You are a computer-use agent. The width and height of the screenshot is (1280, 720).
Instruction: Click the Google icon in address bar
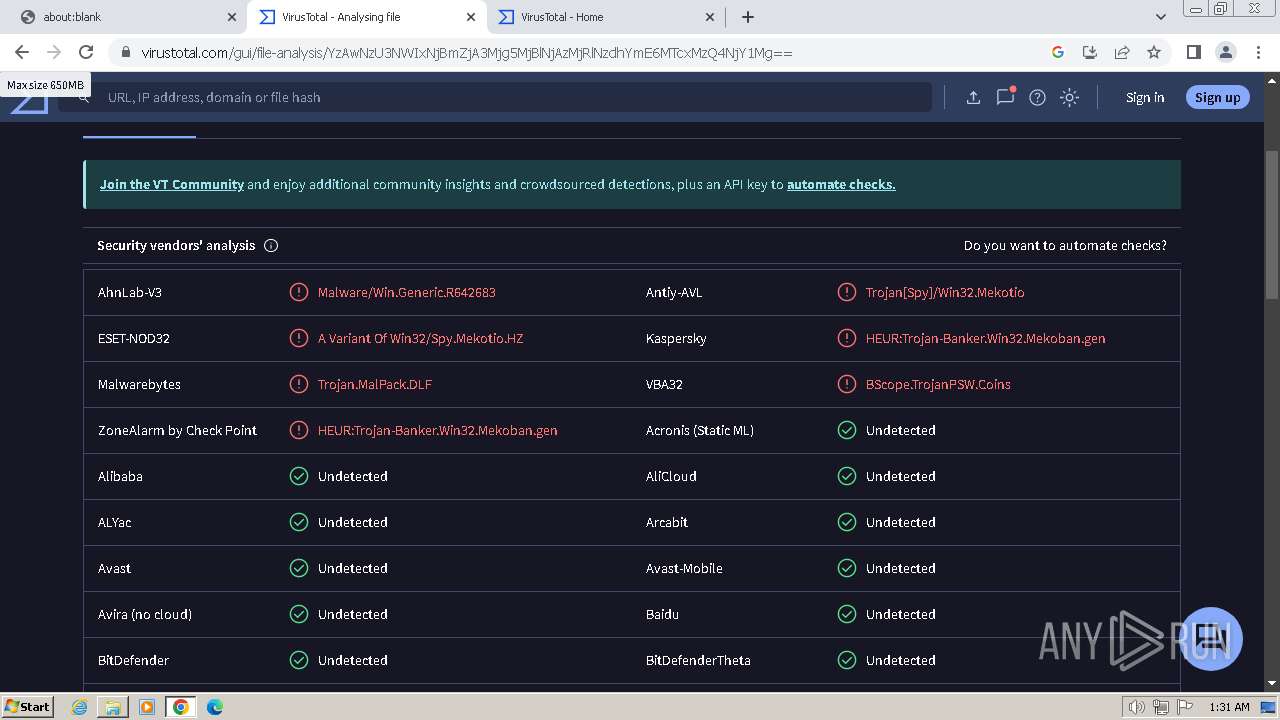click(1058, 52)
